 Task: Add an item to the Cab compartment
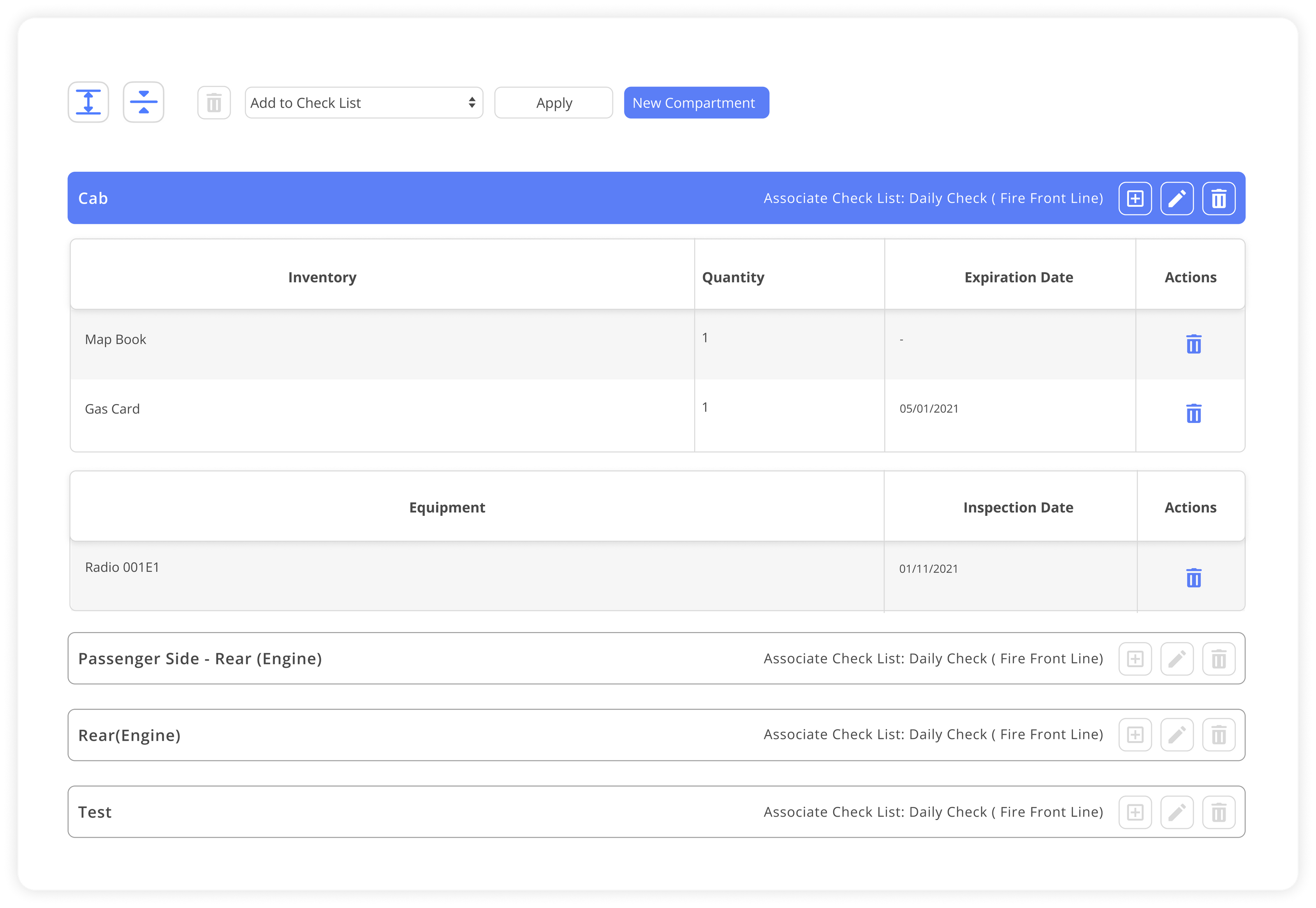pyautogui.click(x=1134, y=198)
